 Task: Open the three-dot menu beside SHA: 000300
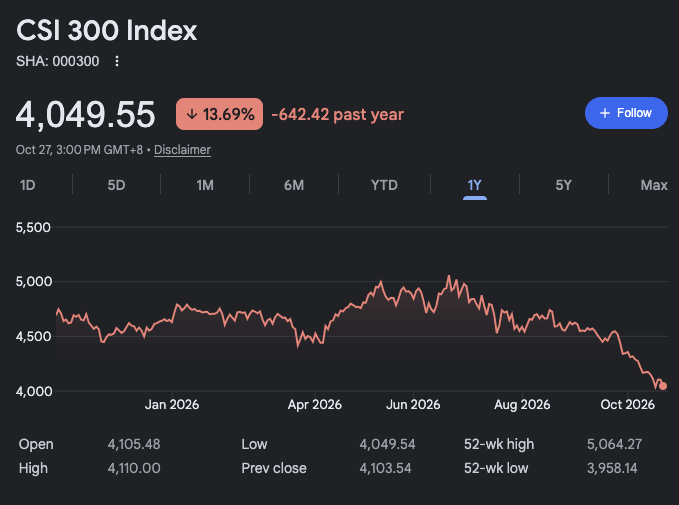point(116,61)
